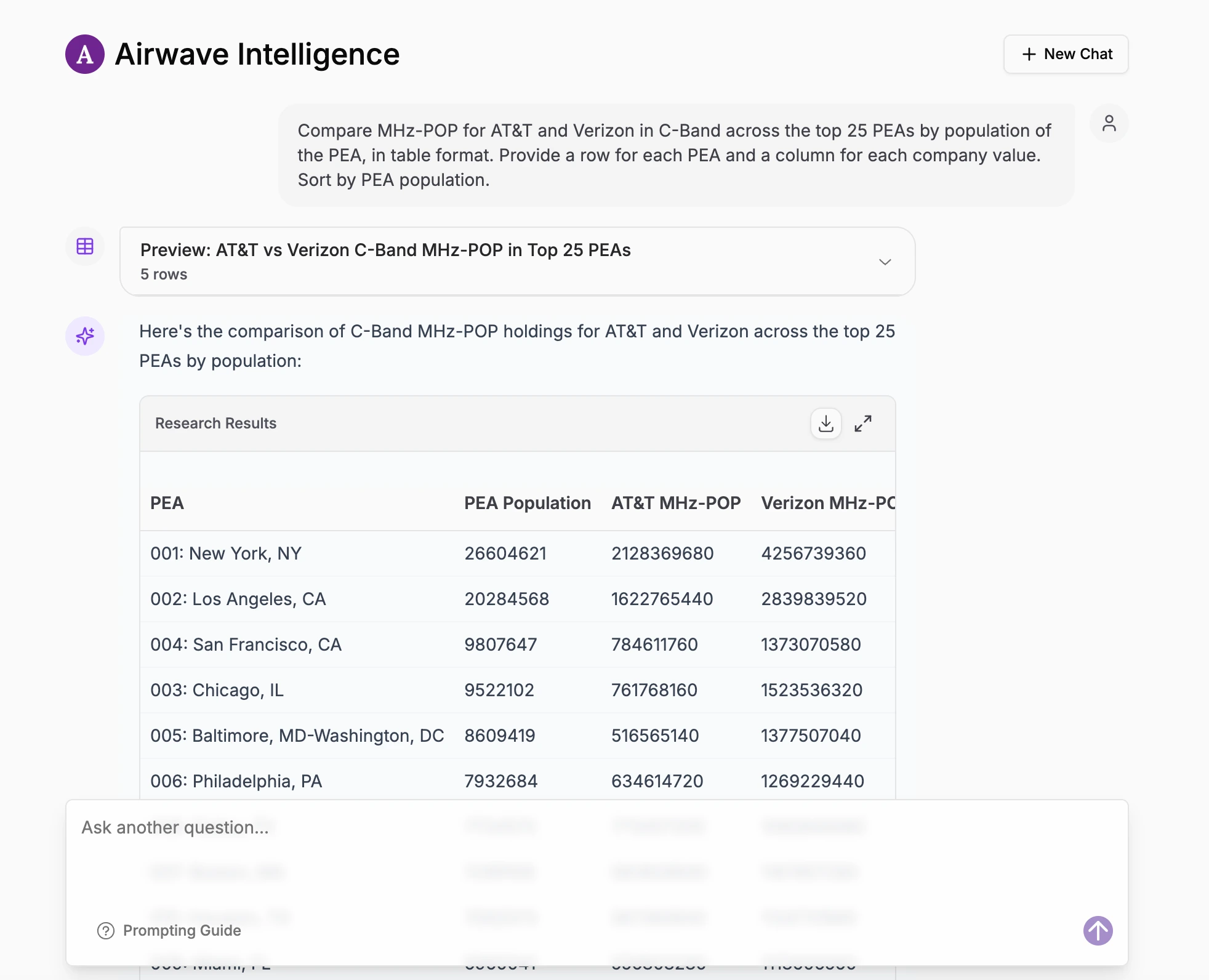Click the question mark icon by Prompting Guide

106,931
